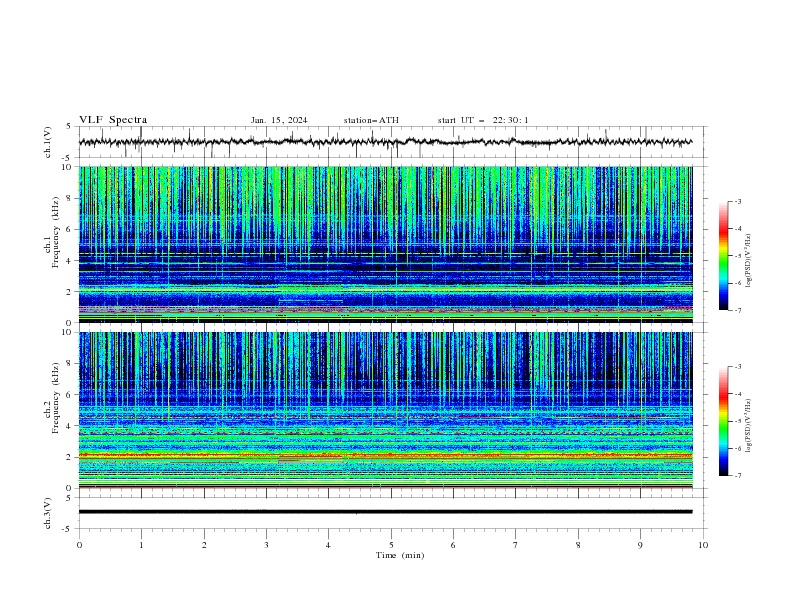
Task: Click the "Time (min)" x-axis label
Action: point(400,555)
